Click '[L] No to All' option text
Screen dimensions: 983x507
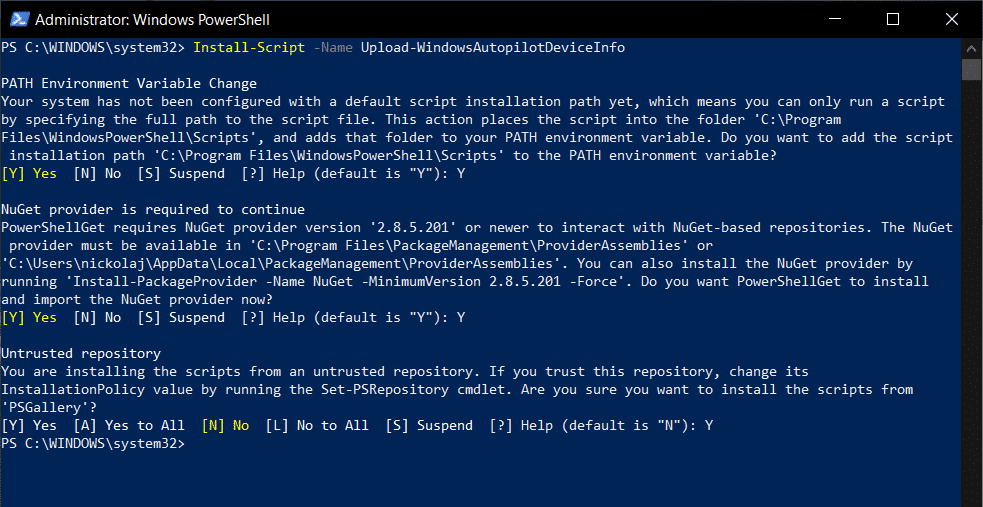click(317, 426)
